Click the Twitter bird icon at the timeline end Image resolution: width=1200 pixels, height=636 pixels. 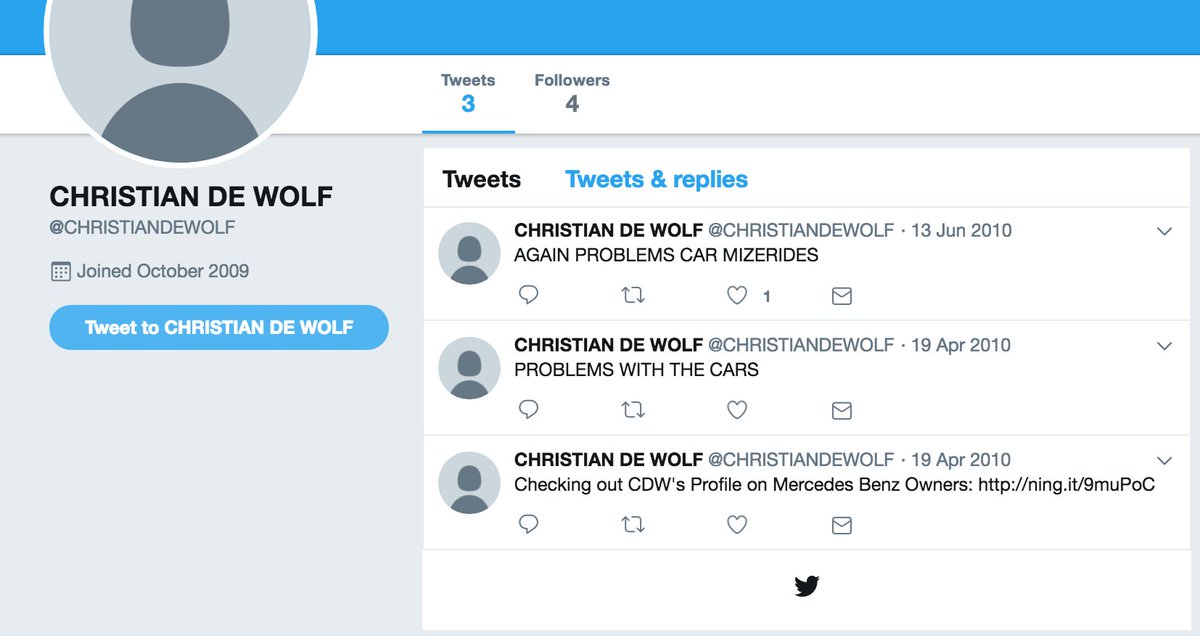coord(807,586)
